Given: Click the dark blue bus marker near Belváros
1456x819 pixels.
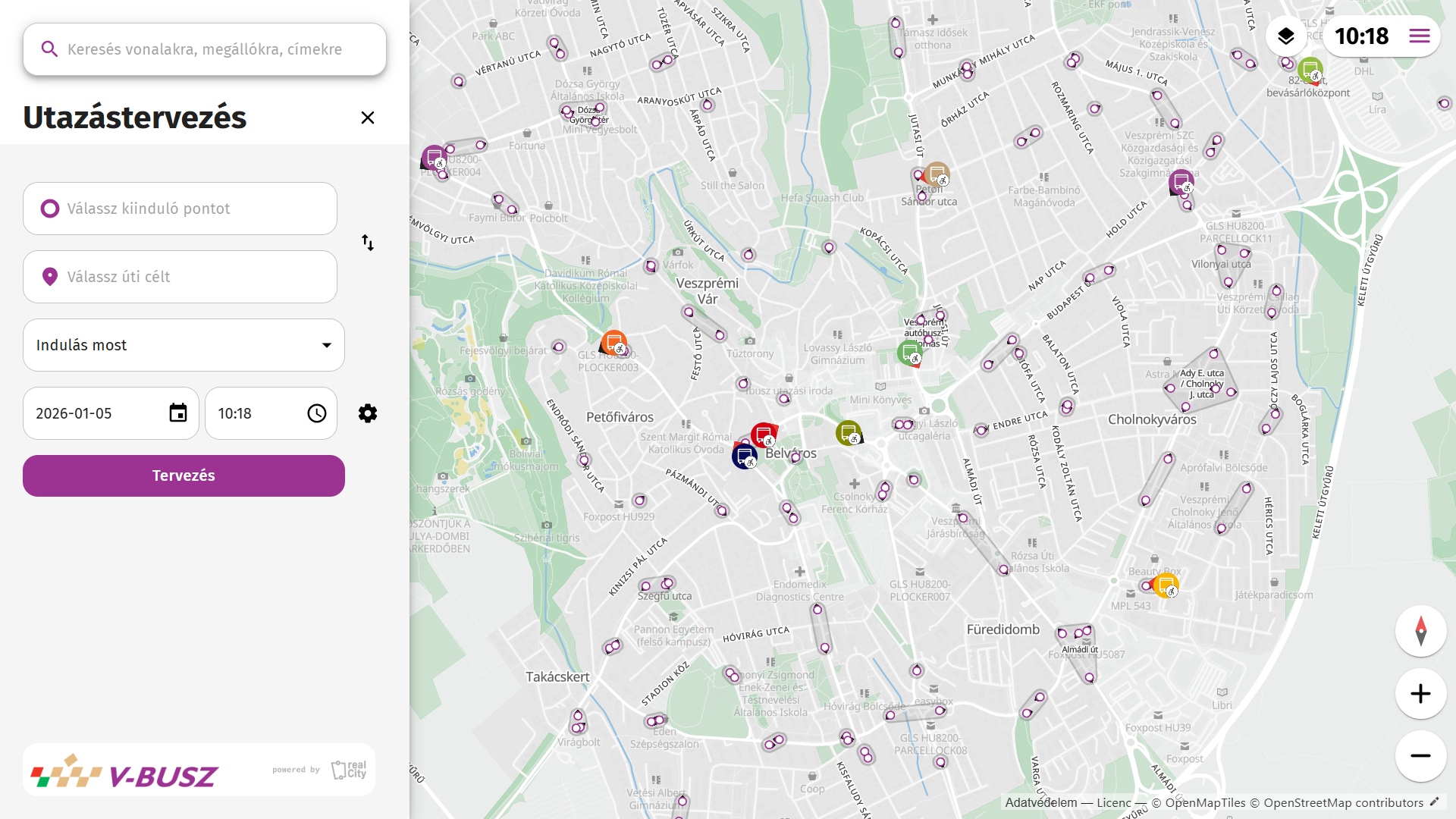Looking at the screenshot, I should pos(744,457).
